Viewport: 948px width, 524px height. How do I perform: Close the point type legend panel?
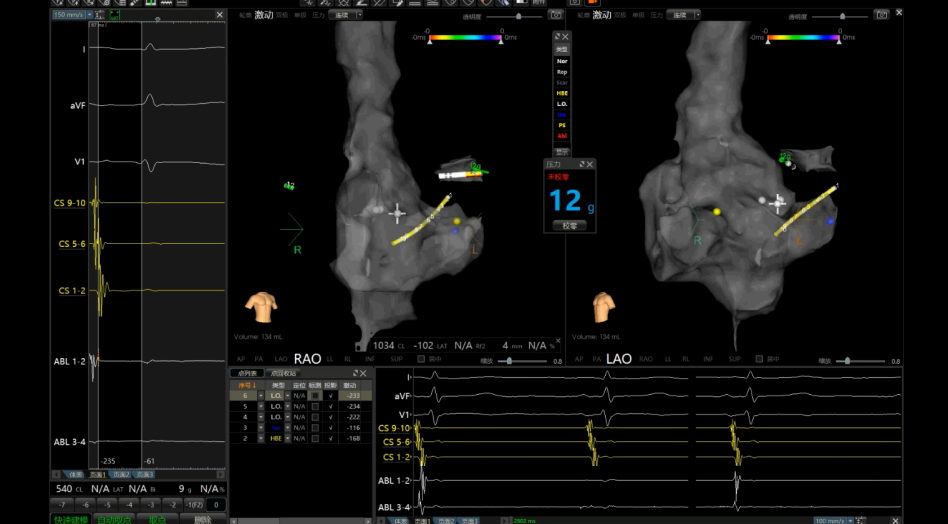click(x=565, y=37)
